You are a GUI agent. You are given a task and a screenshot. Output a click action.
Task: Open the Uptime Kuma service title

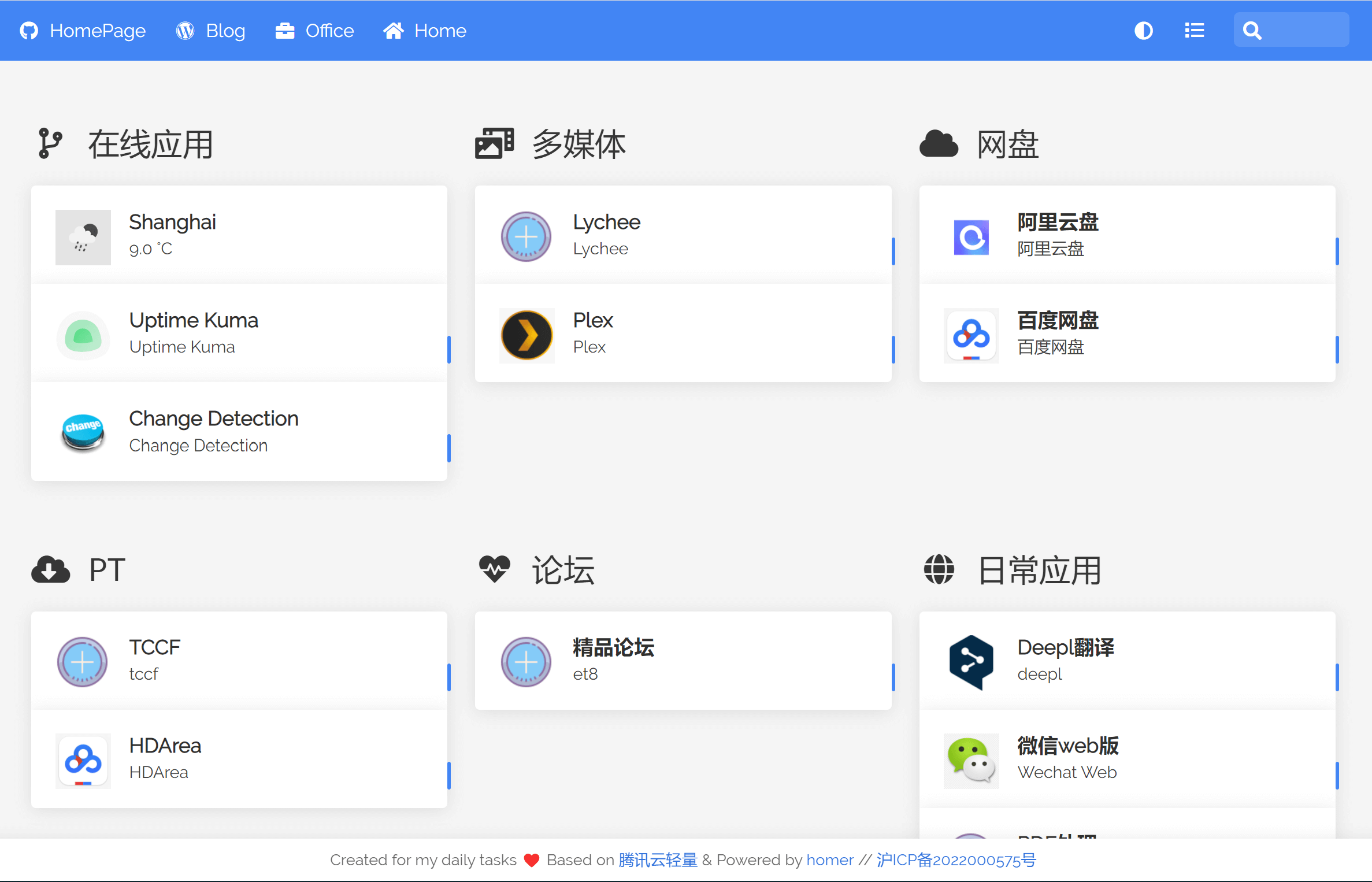click(194, 320)
